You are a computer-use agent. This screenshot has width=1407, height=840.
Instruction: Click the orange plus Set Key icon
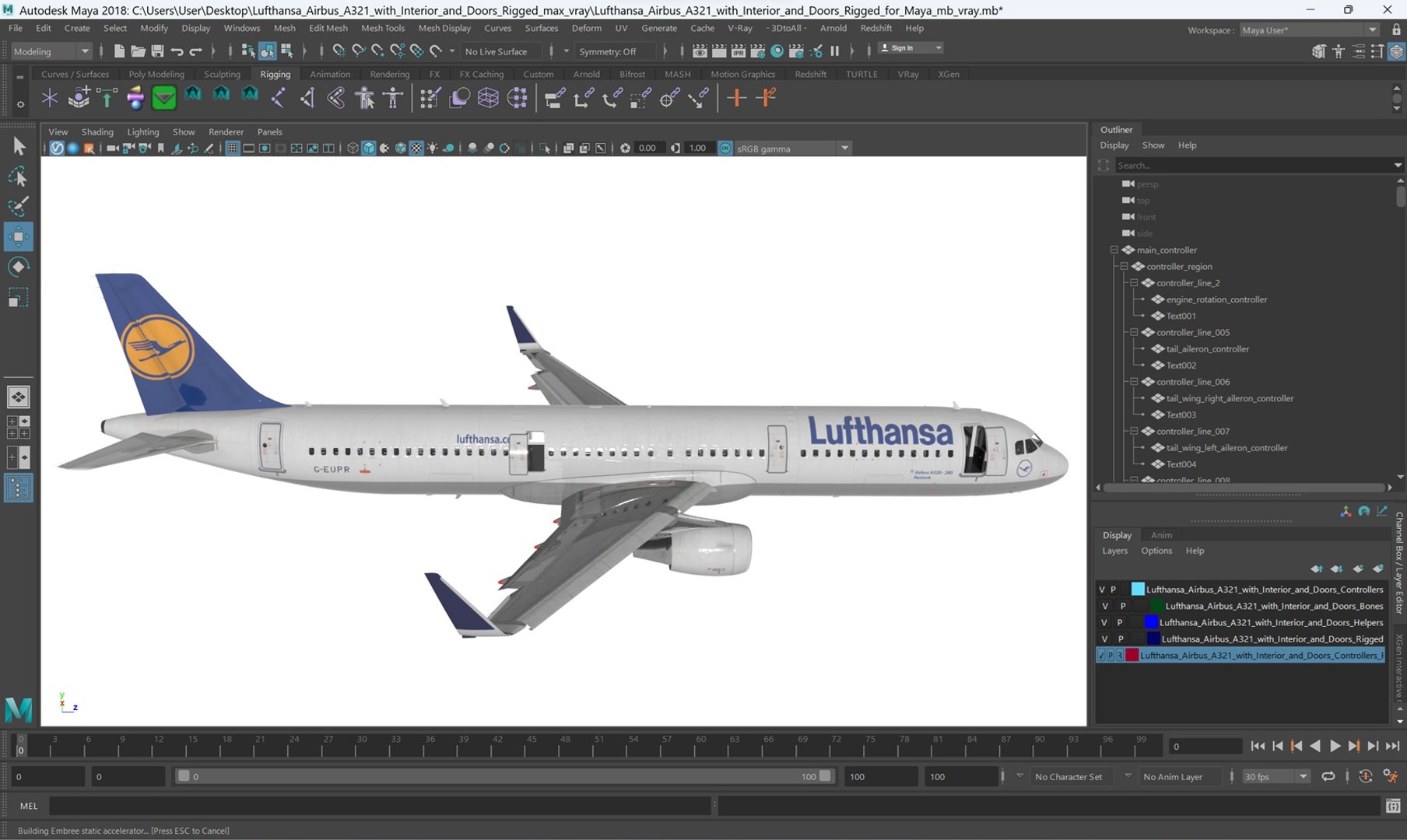tap(736, 98)
